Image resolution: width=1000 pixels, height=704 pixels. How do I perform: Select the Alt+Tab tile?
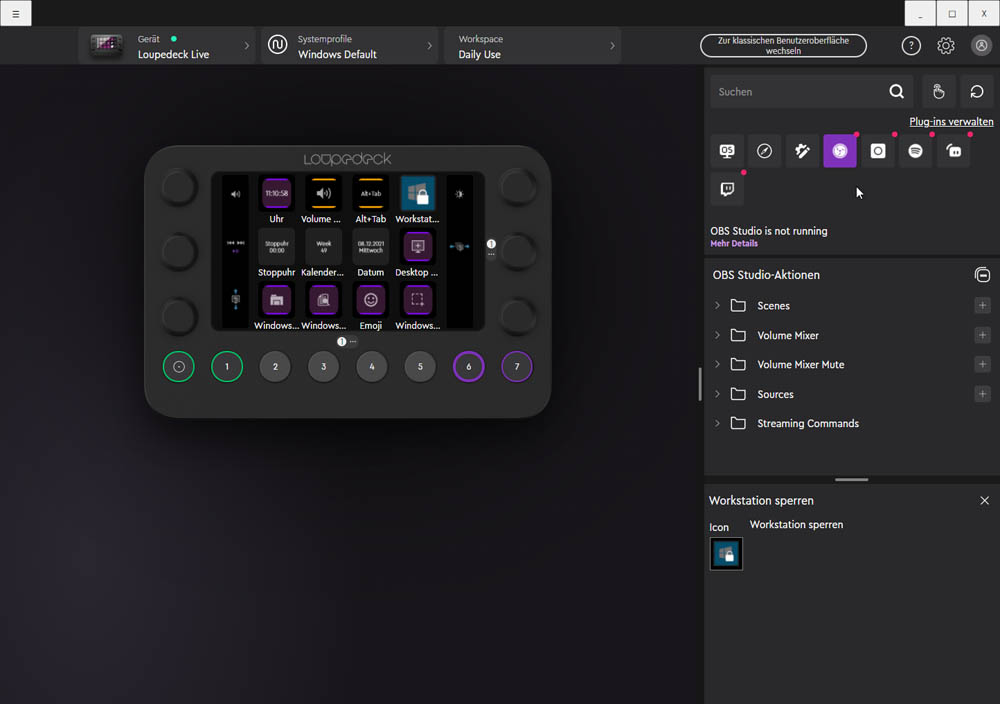click(371, 193)
